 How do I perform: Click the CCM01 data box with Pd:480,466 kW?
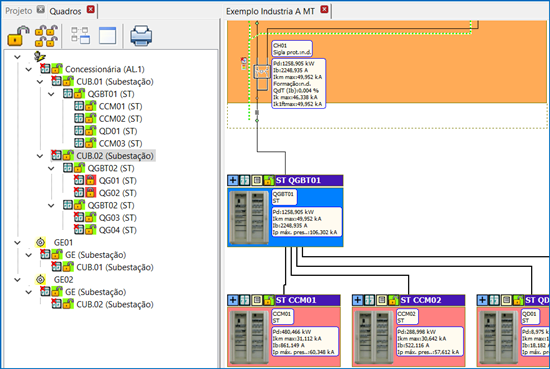tap(305, 342)
